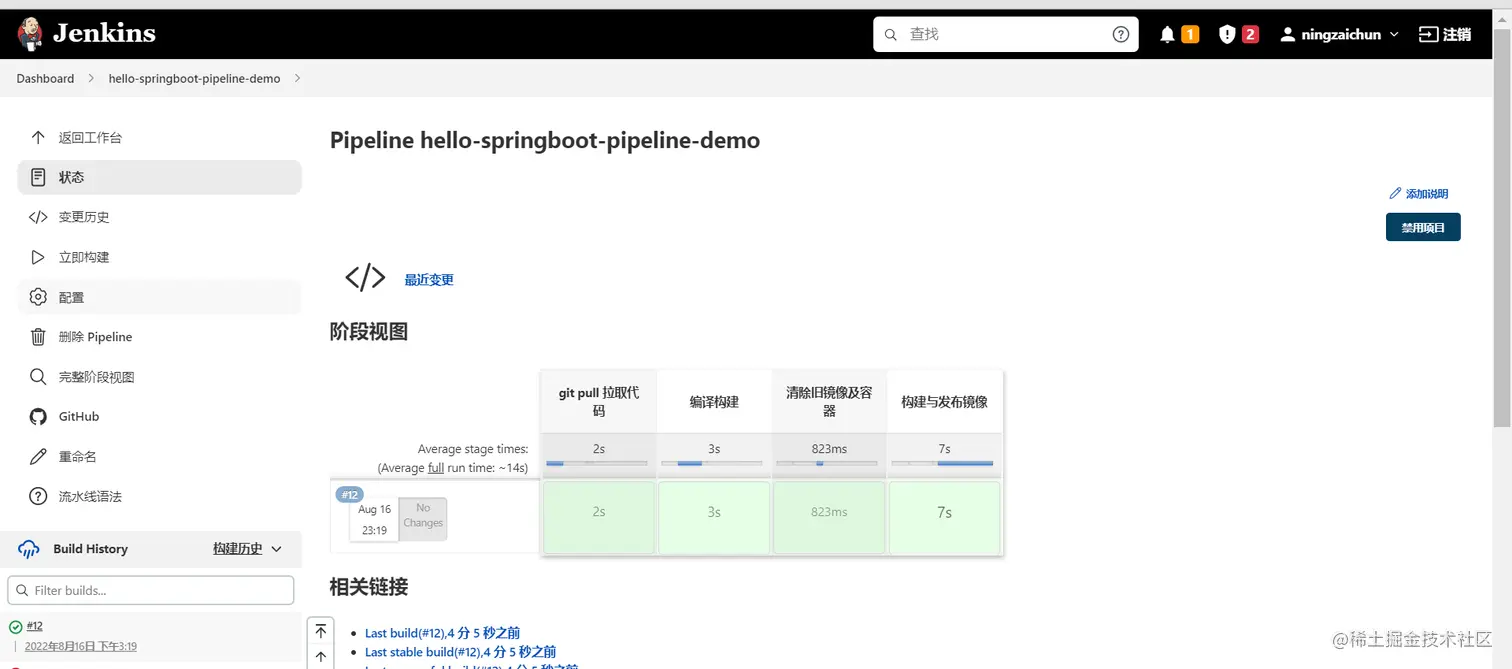Click the user avatar icon next to ningzaichun
The height and width of the screenshot is (669, 1512).
pos(1288,34)
